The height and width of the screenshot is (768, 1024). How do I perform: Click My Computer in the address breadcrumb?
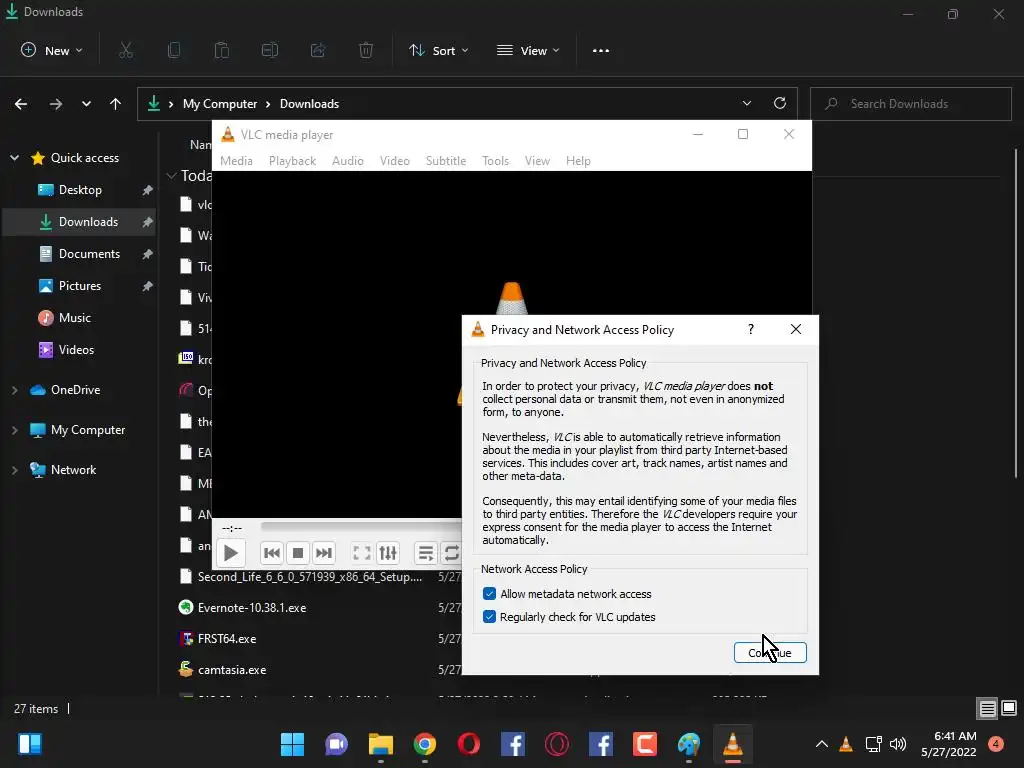point(220,104)
